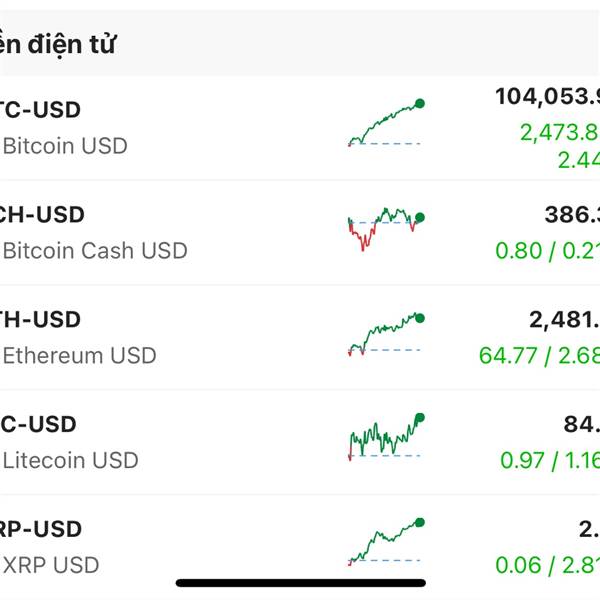Select the XRP USD name label
Screen dimensions: 600x600
pos(51,565)
